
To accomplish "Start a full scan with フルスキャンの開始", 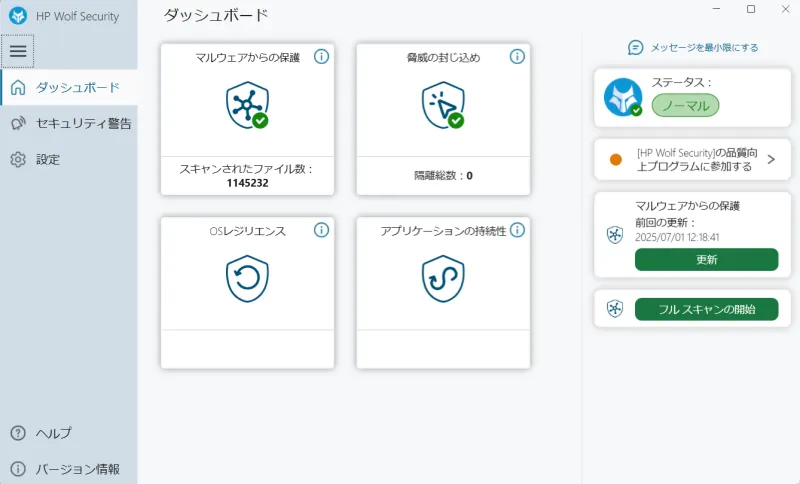I will pos(707,309).
